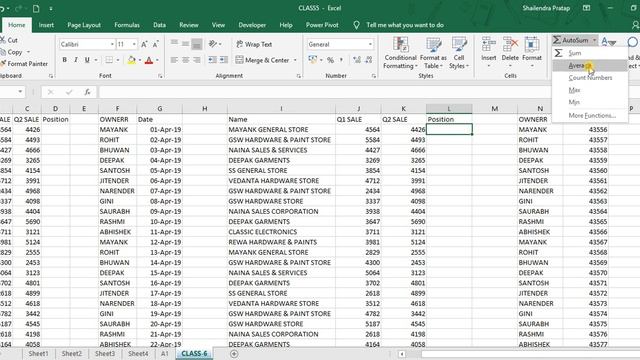Image resolution: width=640 pixels, height=360 pixels.
Task: Click Decrease Decimal icon
Action: click(369, 60)
